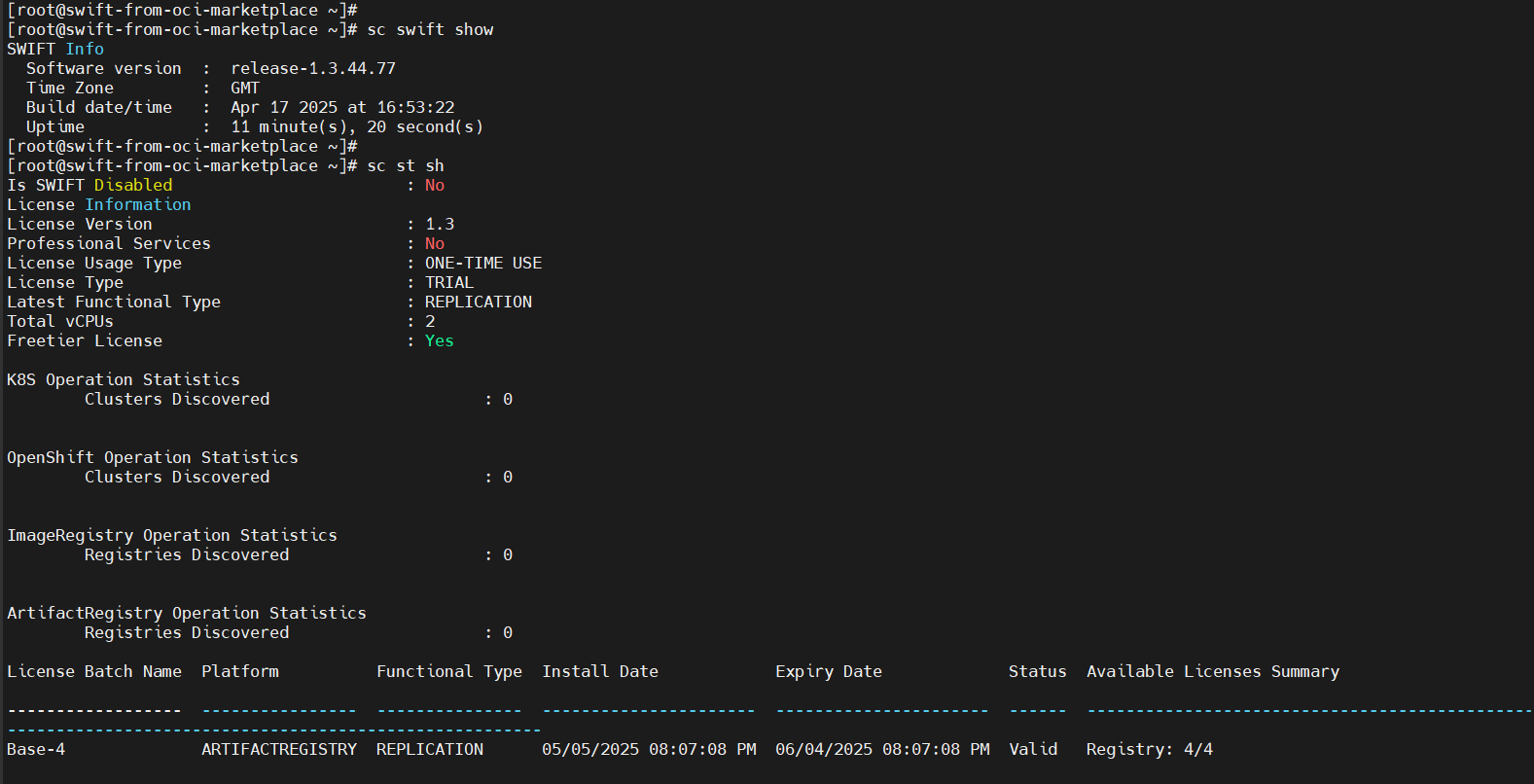
Task: Click 'Clusters Discovered' under K8S Operation Statistics
Action: tap(177, 399)
